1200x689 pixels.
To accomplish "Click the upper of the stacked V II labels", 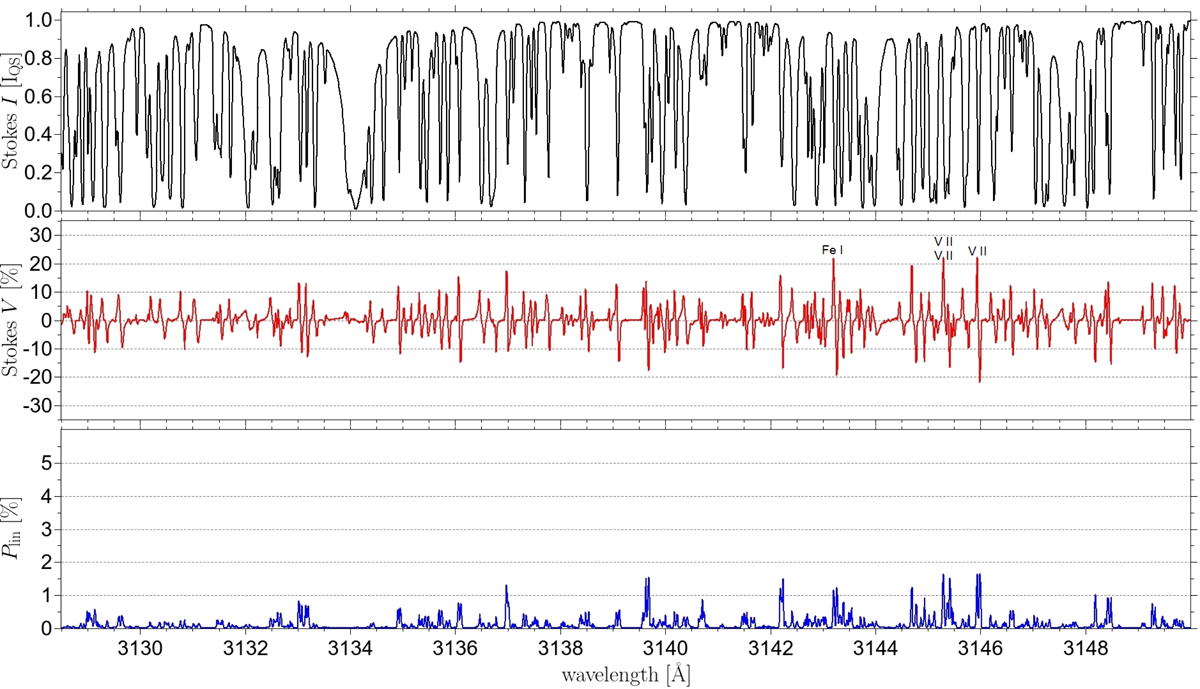I will coord(943,241).
